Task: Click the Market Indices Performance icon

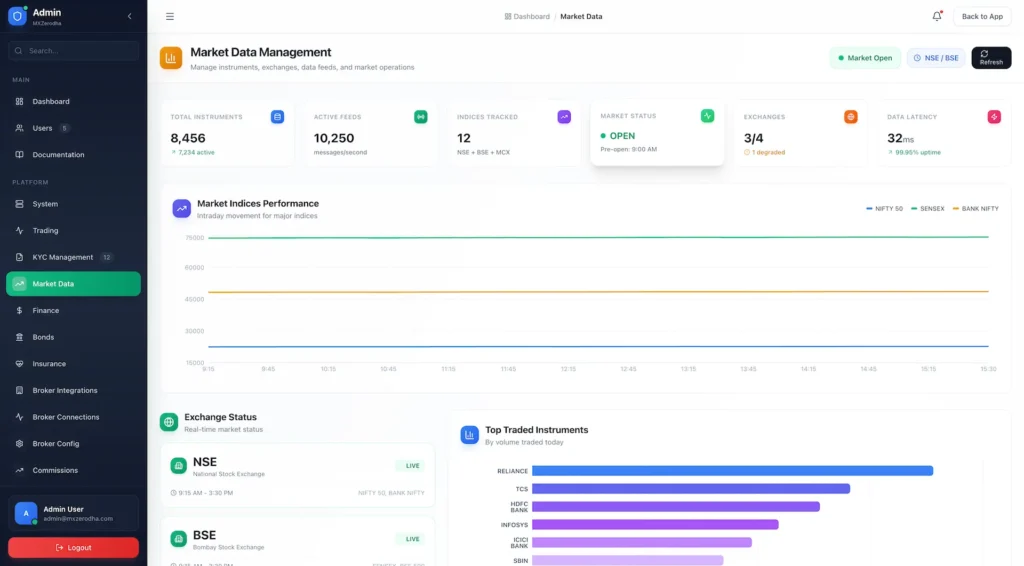Action: coord(182,208)
